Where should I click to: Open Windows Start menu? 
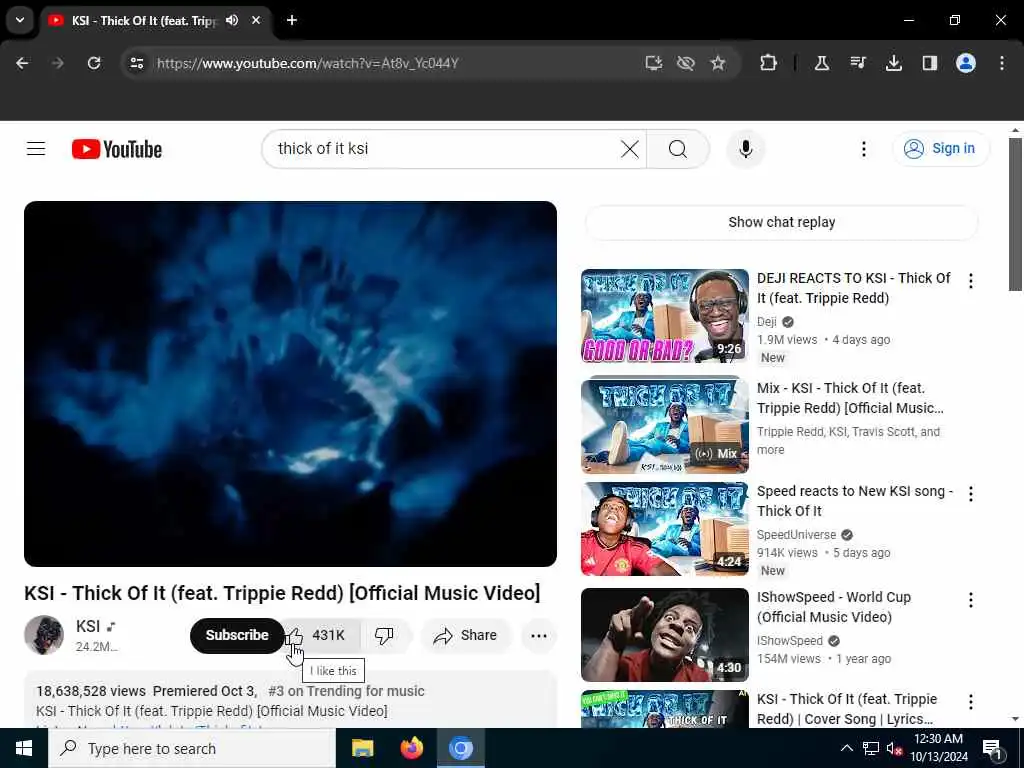tap(24, 748)
